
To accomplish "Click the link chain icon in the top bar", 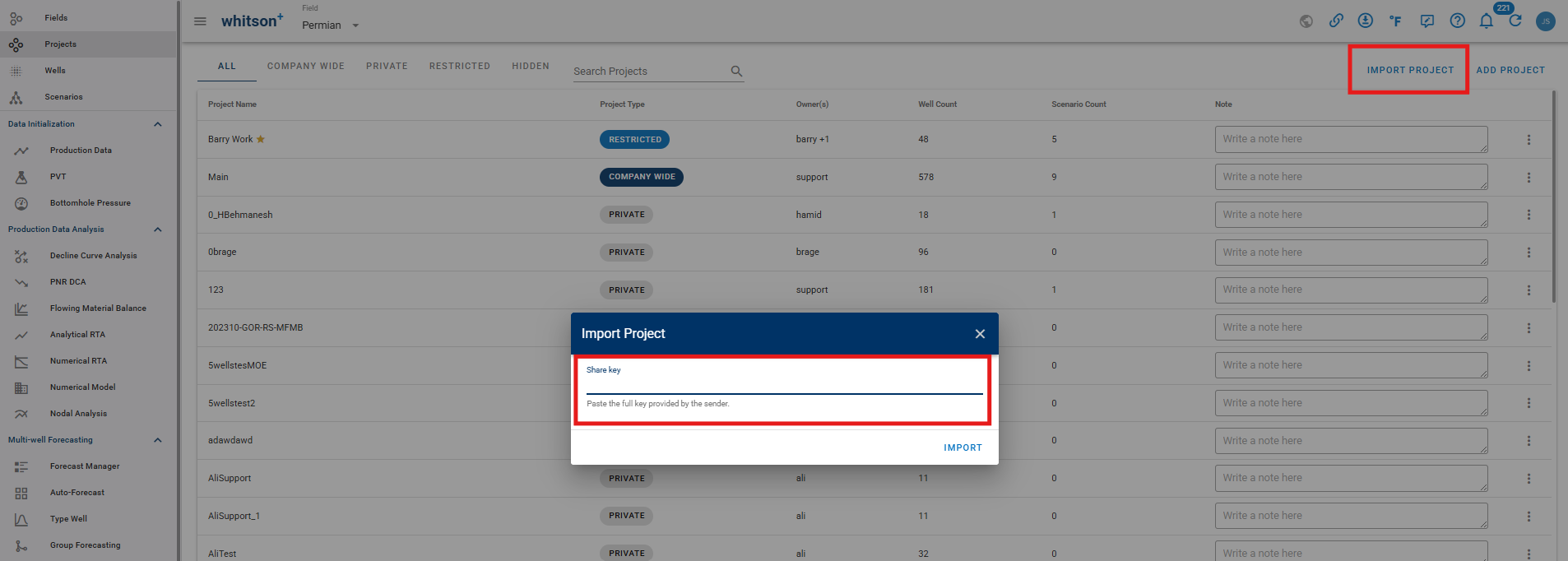I will [1336, 21].
